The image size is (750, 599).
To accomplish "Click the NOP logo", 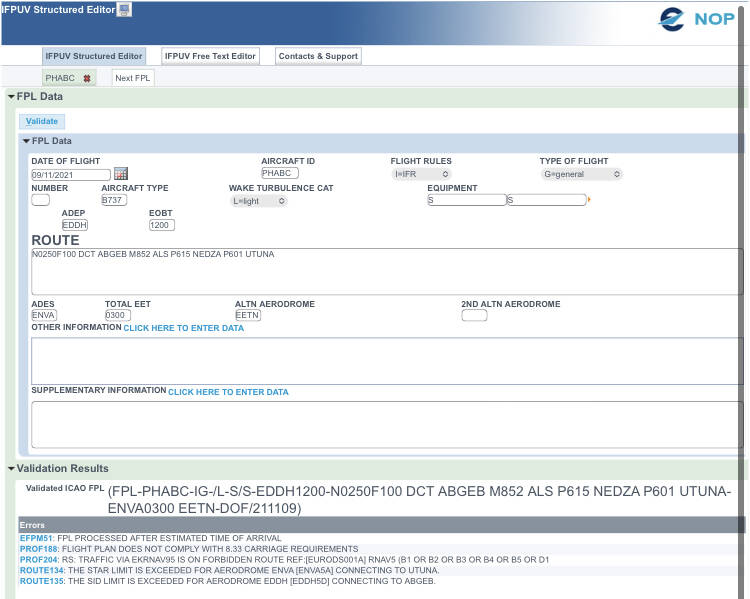I will point(696,19).
